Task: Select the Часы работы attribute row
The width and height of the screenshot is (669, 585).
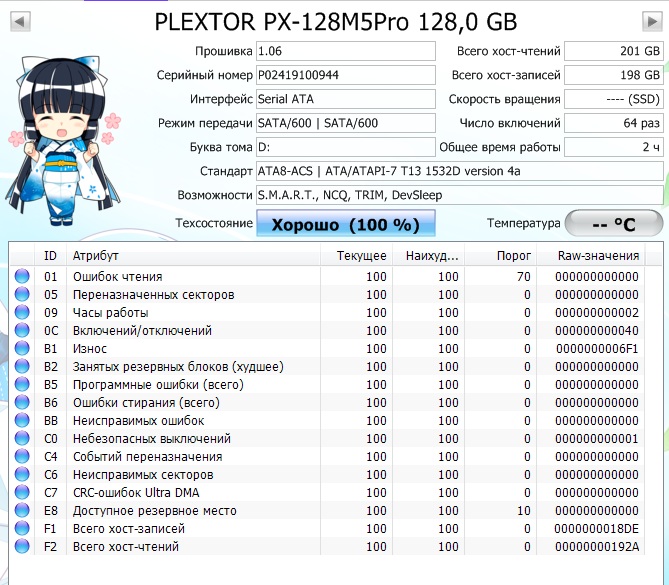Action: click(327, 312)
